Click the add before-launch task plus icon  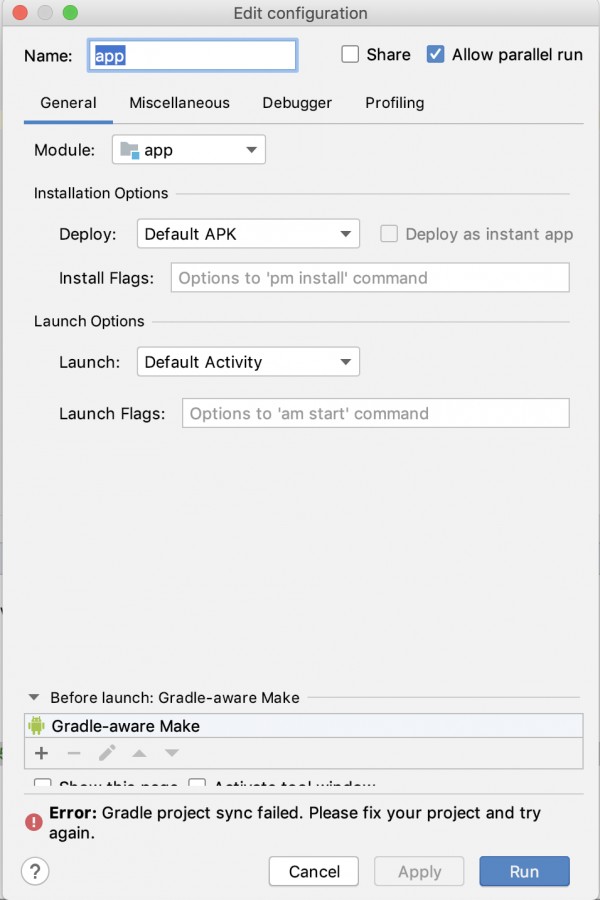coord(41,753)
